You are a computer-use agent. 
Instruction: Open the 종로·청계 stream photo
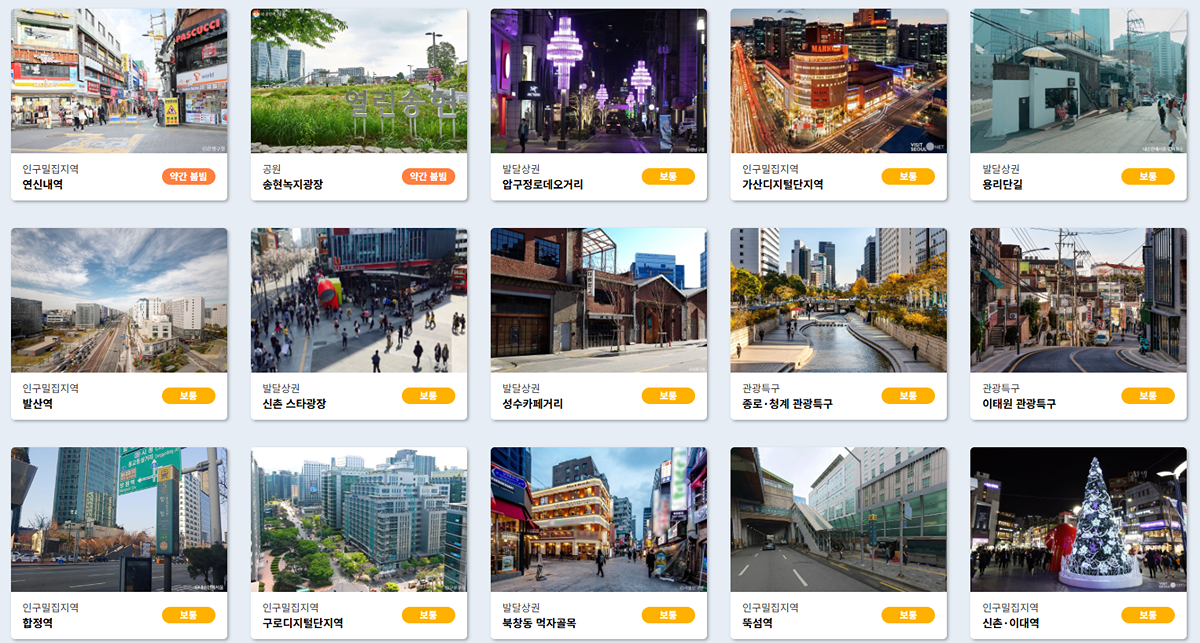pos(839,300)
